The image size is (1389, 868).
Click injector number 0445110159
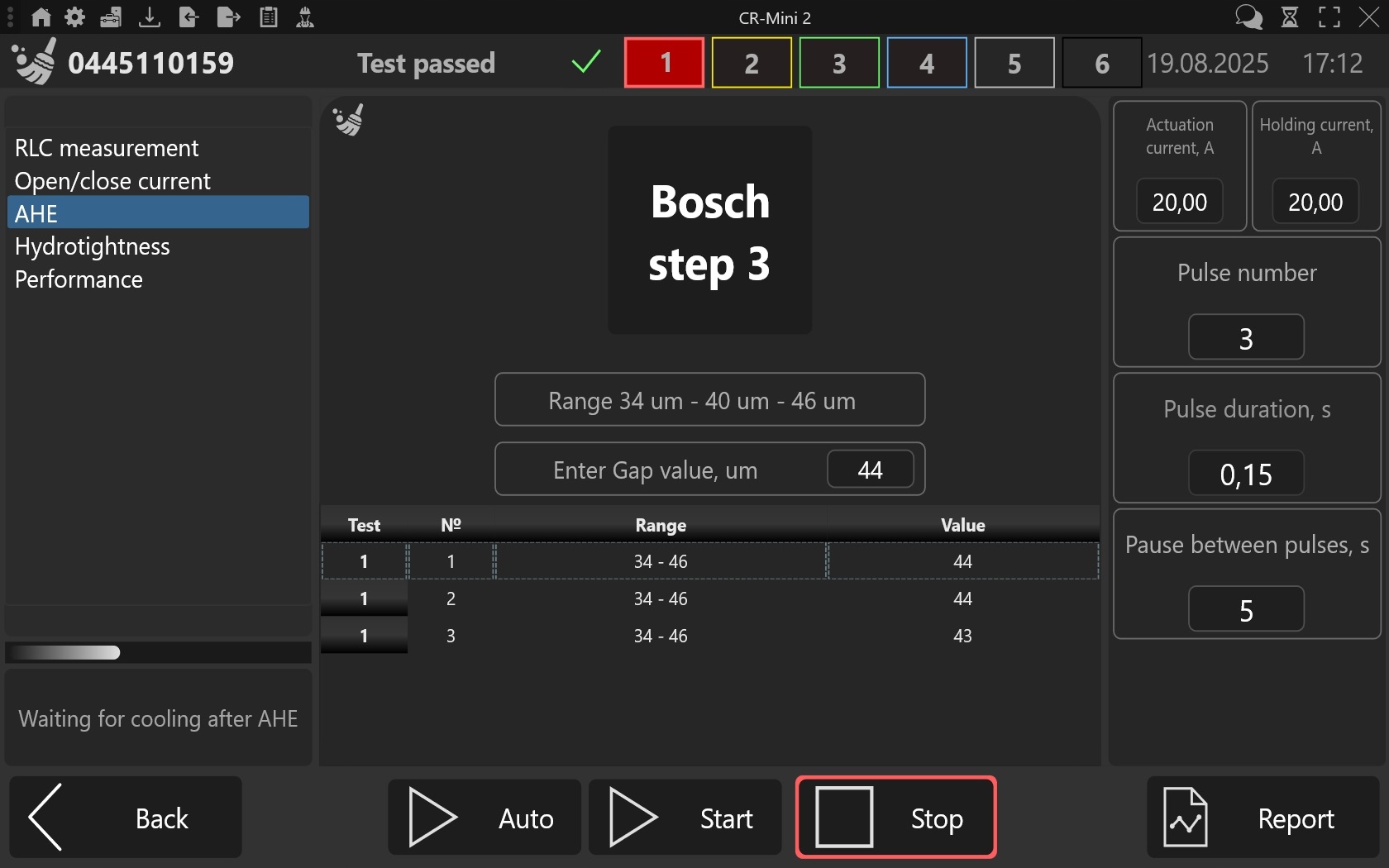point(151,63)
